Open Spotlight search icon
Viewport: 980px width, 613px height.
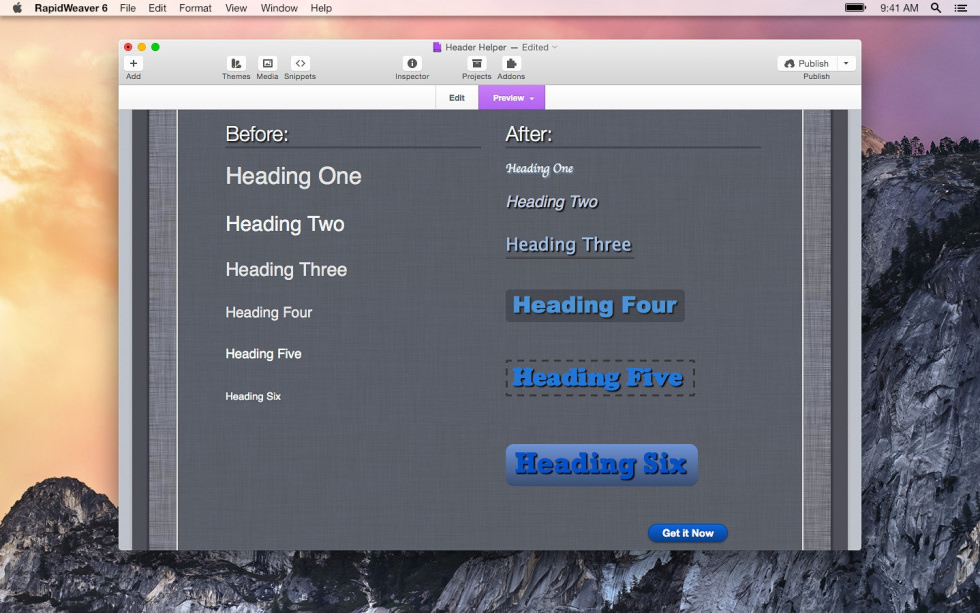[x=936, y=7]
